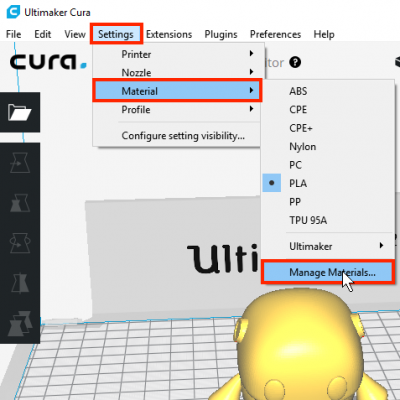
Task: Expand the Profile submenu
Action: (177, 109)
